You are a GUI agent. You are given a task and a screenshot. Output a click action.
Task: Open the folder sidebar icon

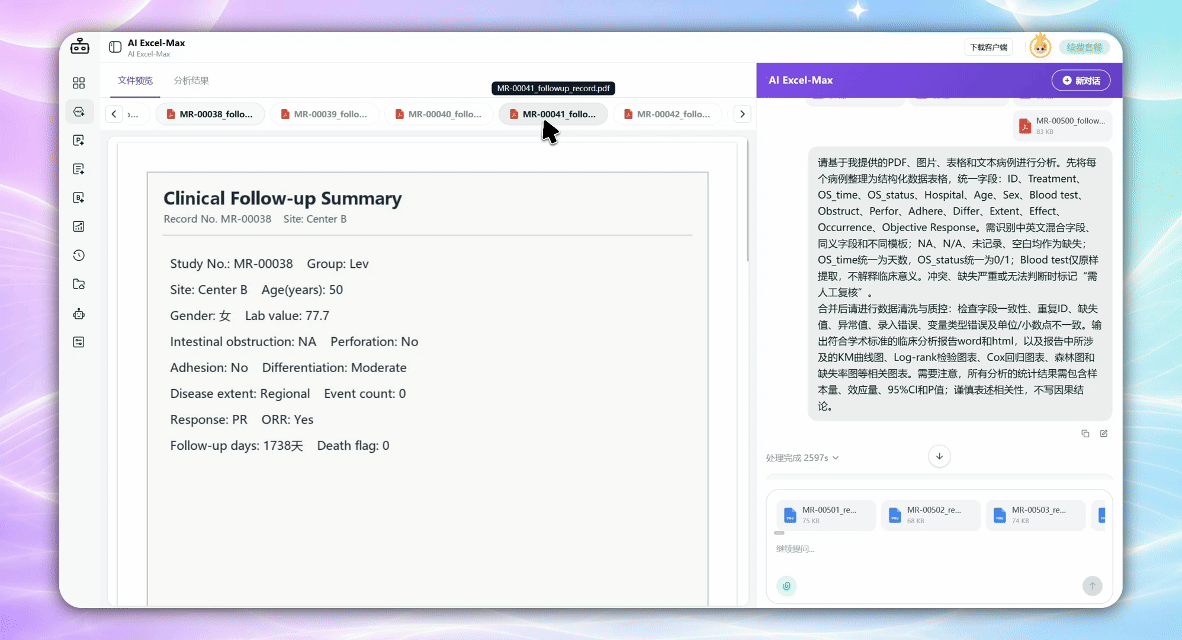(x=79, y=284)
